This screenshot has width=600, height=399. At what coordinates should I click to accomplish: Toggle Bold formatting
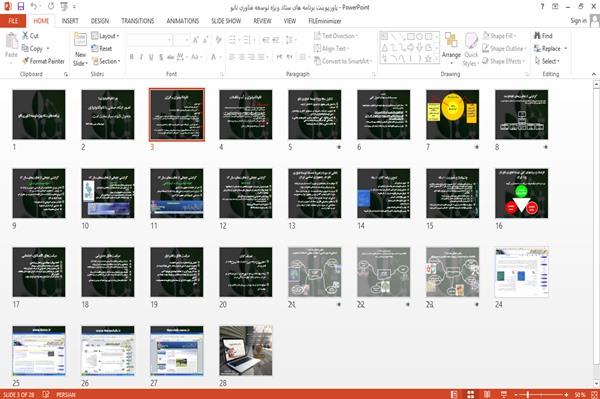pyautogui.click(x=132, y=57)
